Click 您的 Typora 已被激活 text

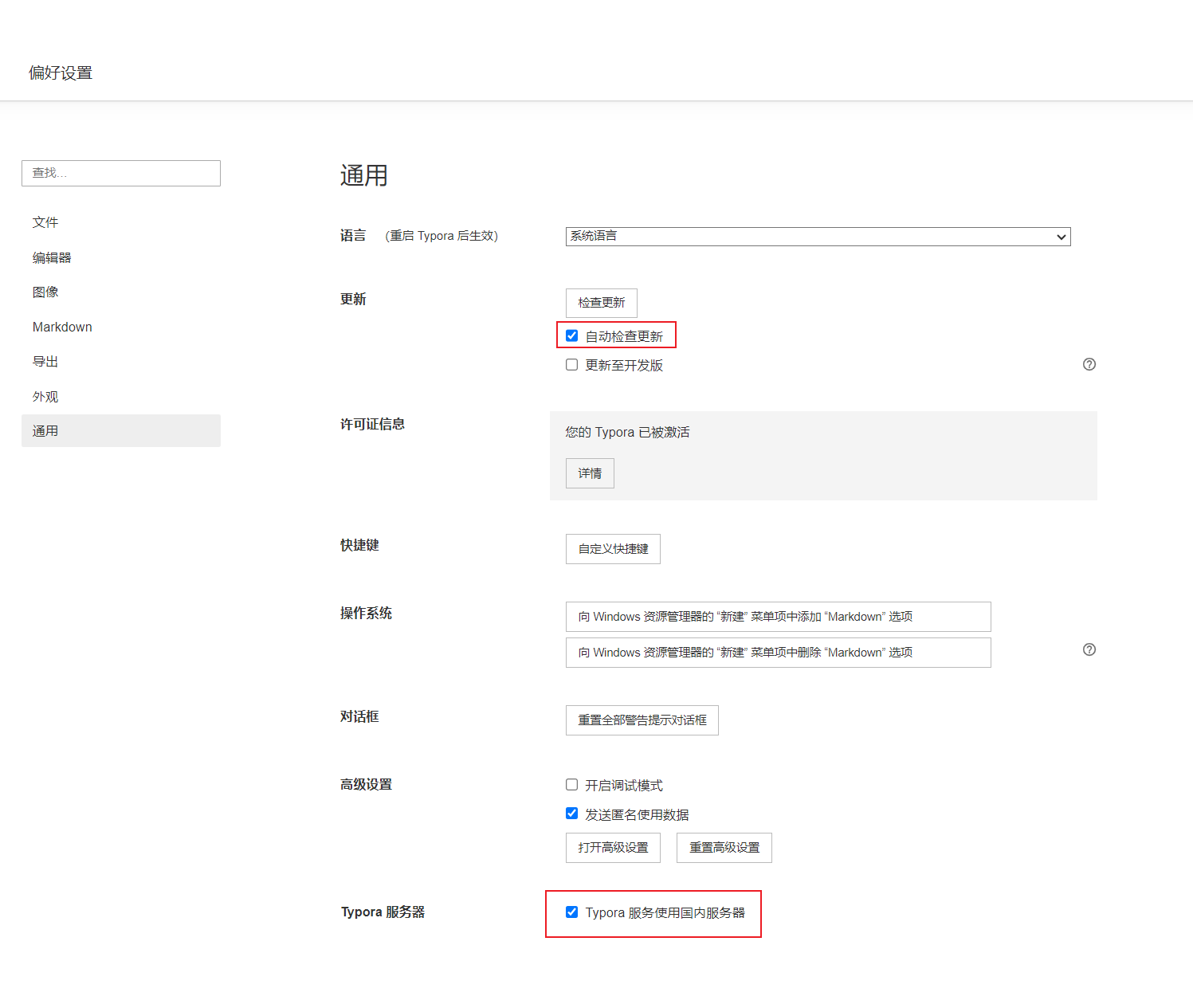[x=628, y=432]
